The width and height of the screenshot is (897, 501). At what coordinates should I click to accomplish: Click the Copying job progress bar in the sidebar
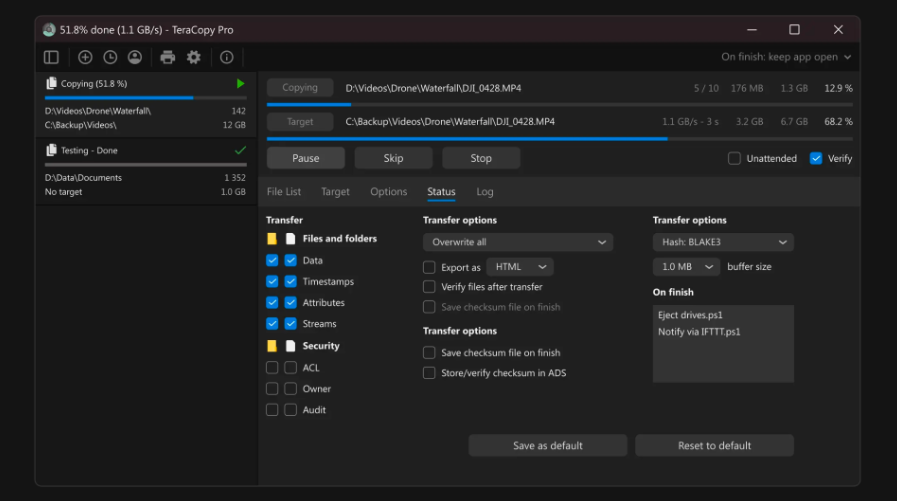[145, 98]
